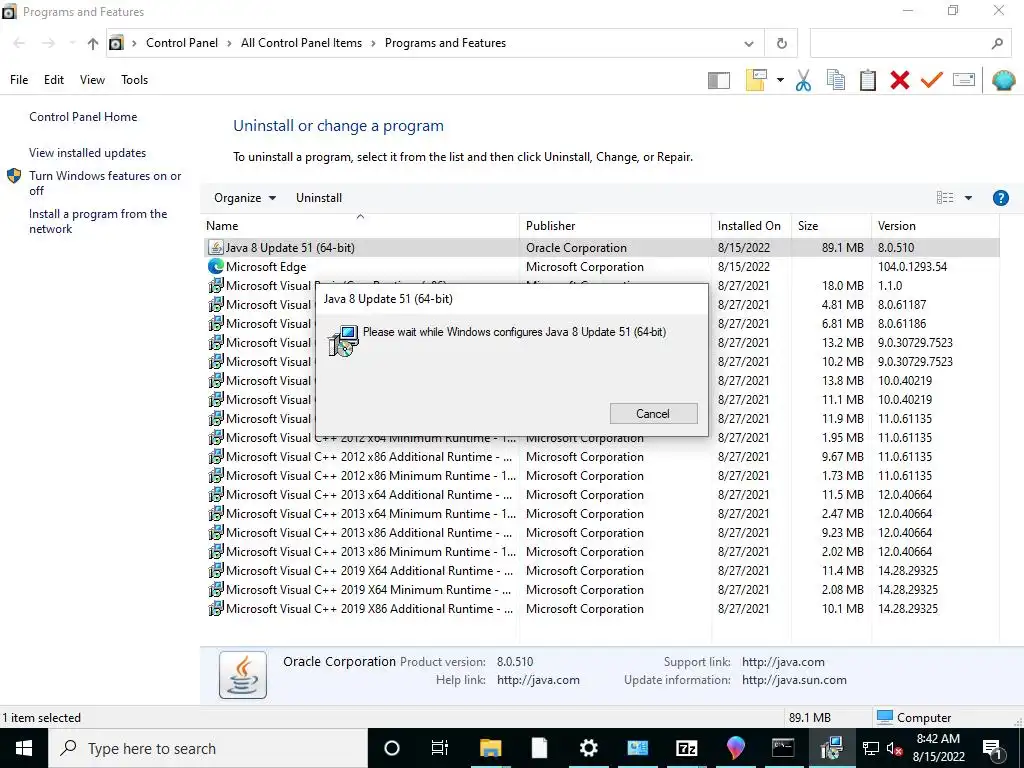
Task: Click the installer icon on the taskbar
Action: point(831,748)
